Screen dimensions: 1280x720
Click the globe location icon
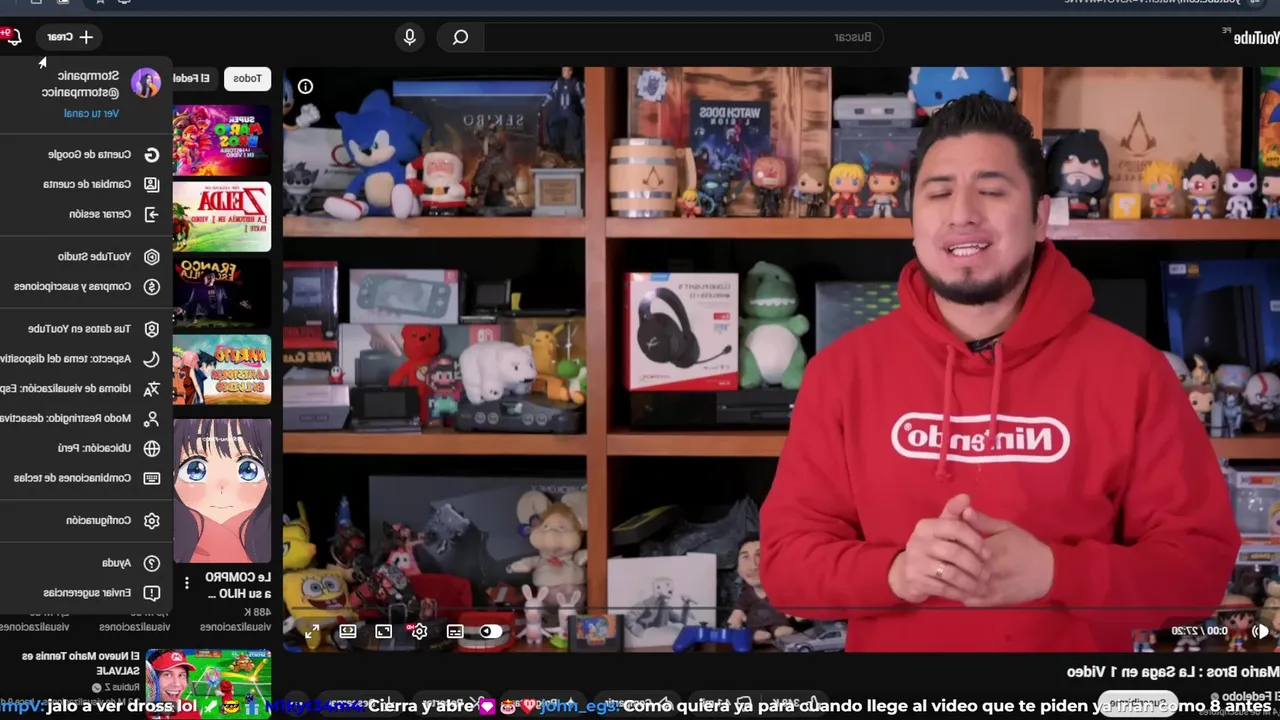pyautogui.click(x=152, y=448)
